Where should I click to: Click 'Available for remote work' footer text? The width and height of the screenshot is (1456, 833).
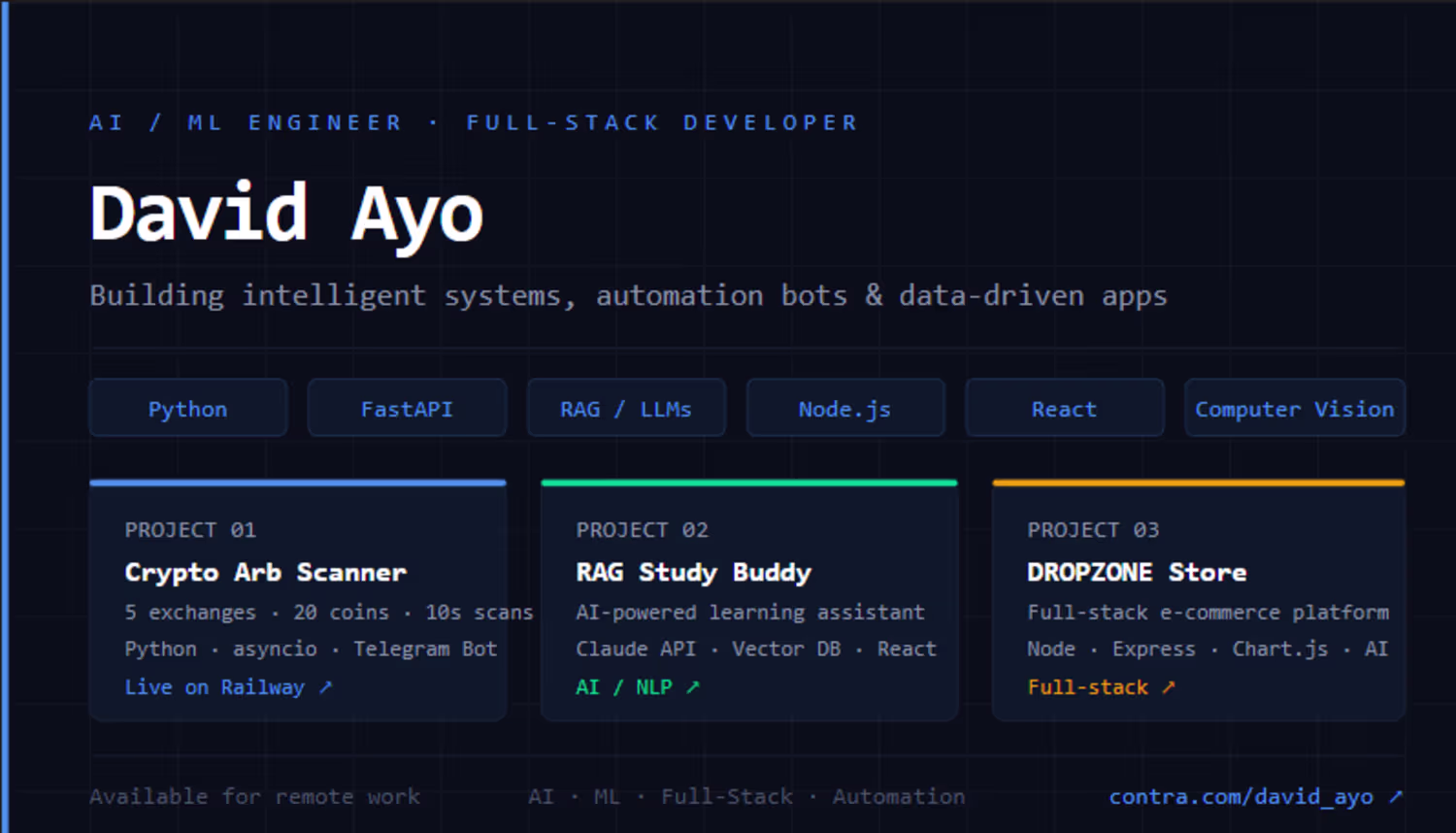click(x=254, y=797)
